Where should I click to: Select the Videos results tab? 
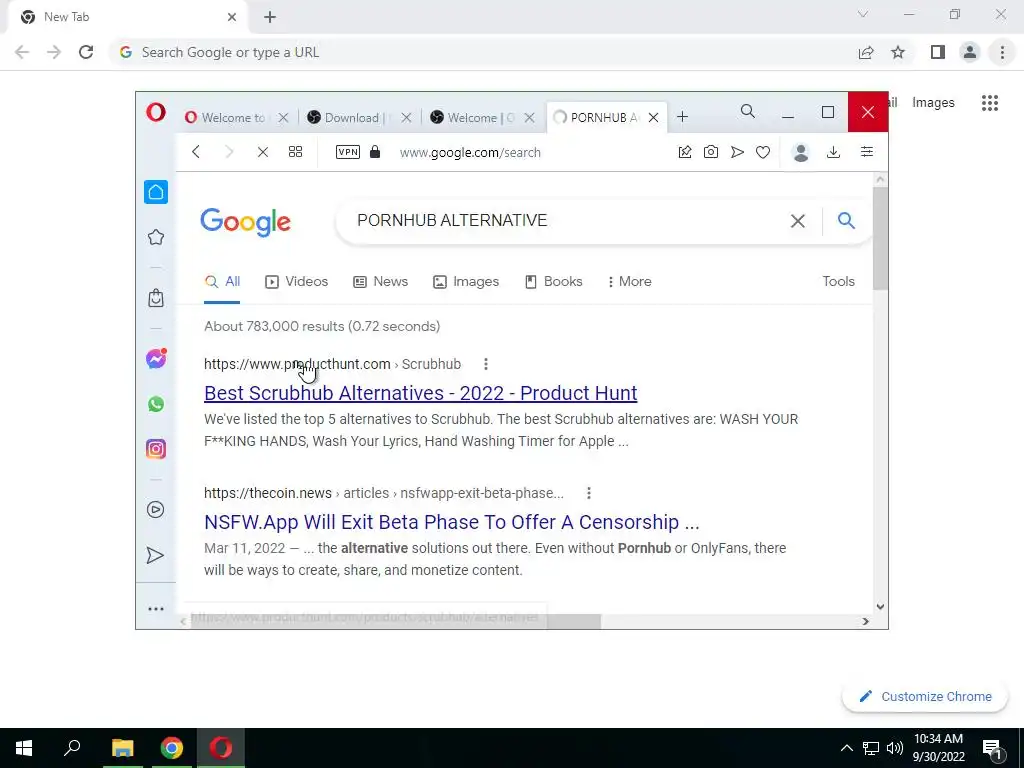point(296,281)
